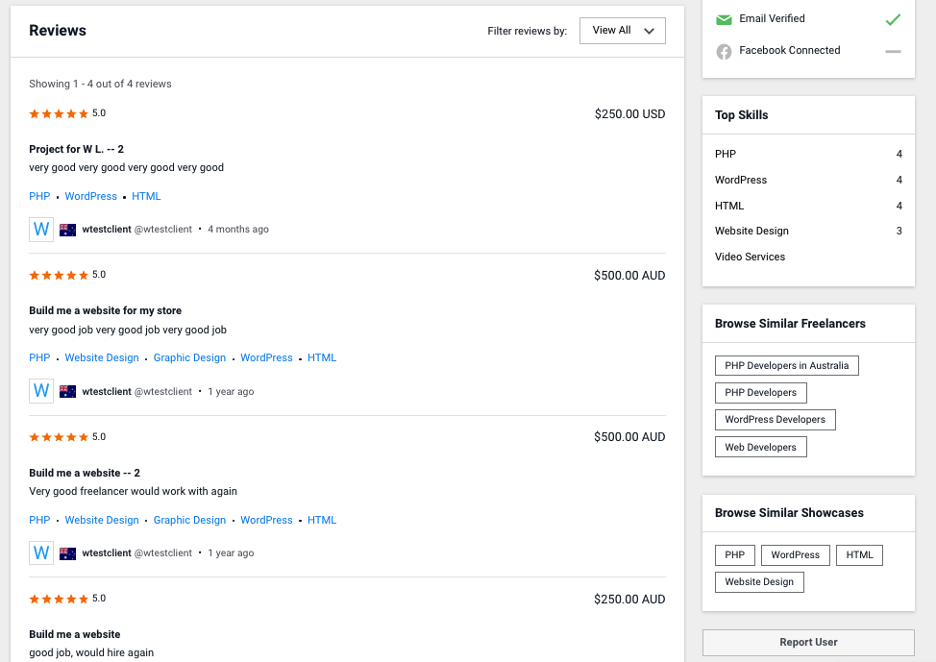Click Website Design showcase tag
This screenshot has width=936, height=662.
point(759,582)
